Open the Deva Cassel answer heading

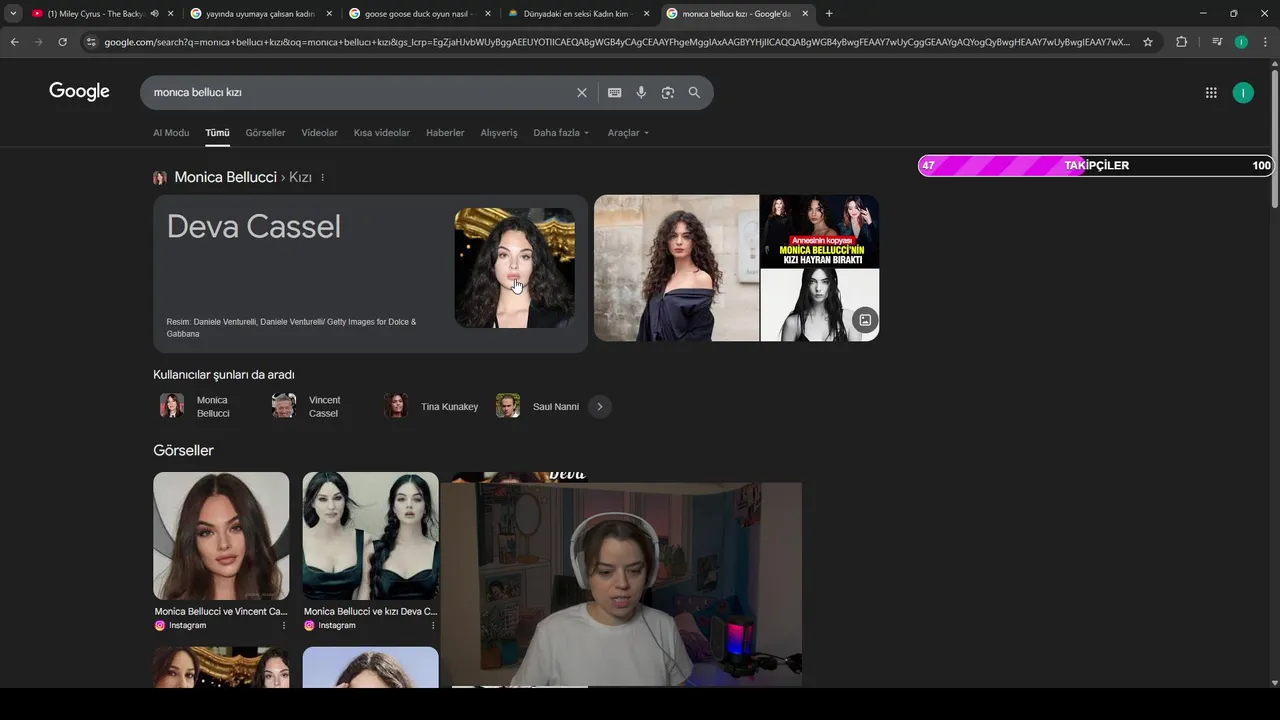[254, 227]
